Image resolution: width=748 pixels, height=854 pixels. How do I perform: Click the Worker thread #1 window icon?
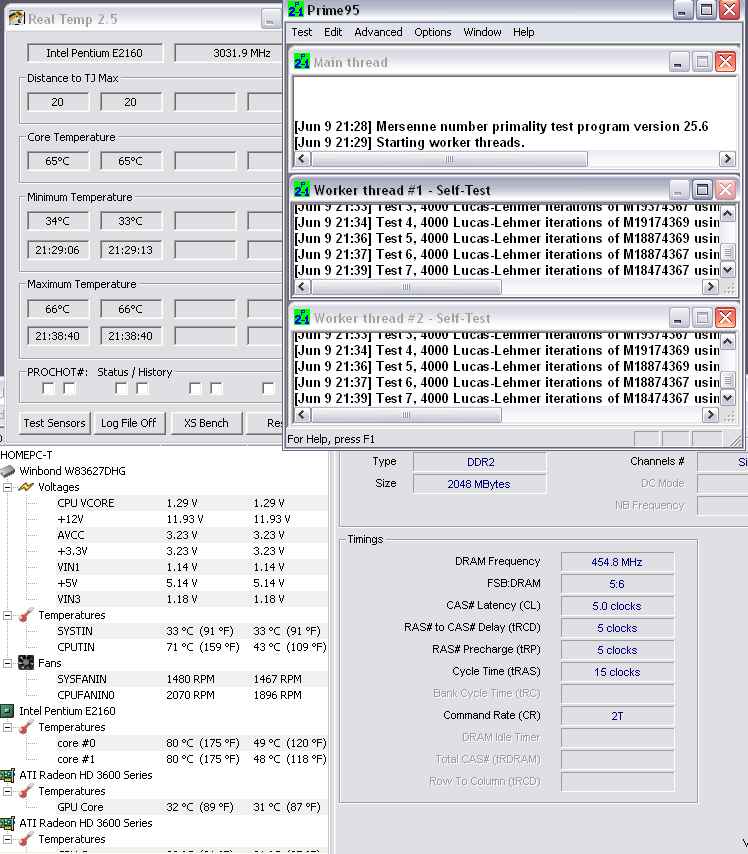(x=302, y=189)
